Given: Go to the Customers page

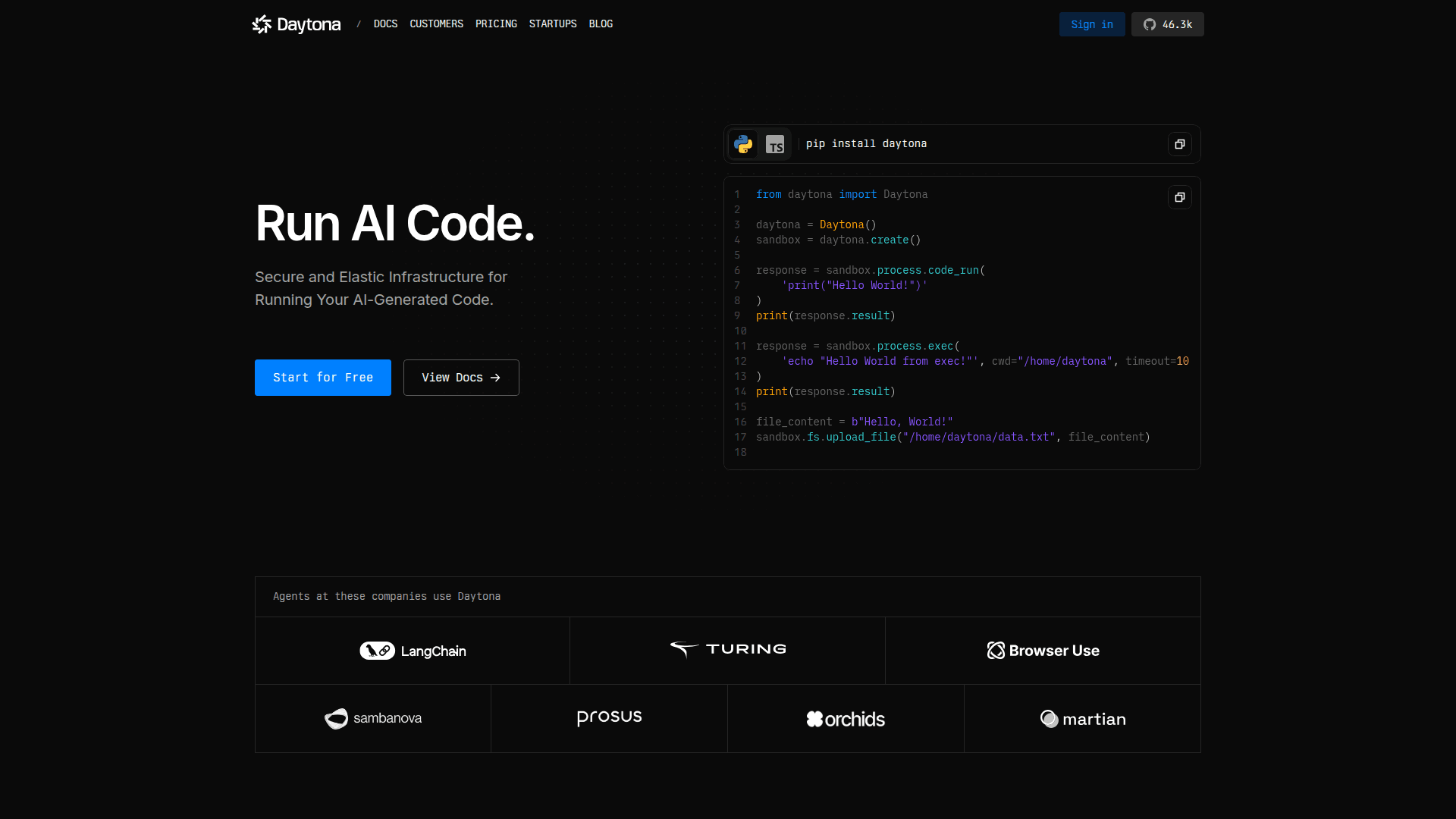Looking at the screenshot, I should [436, 24].
